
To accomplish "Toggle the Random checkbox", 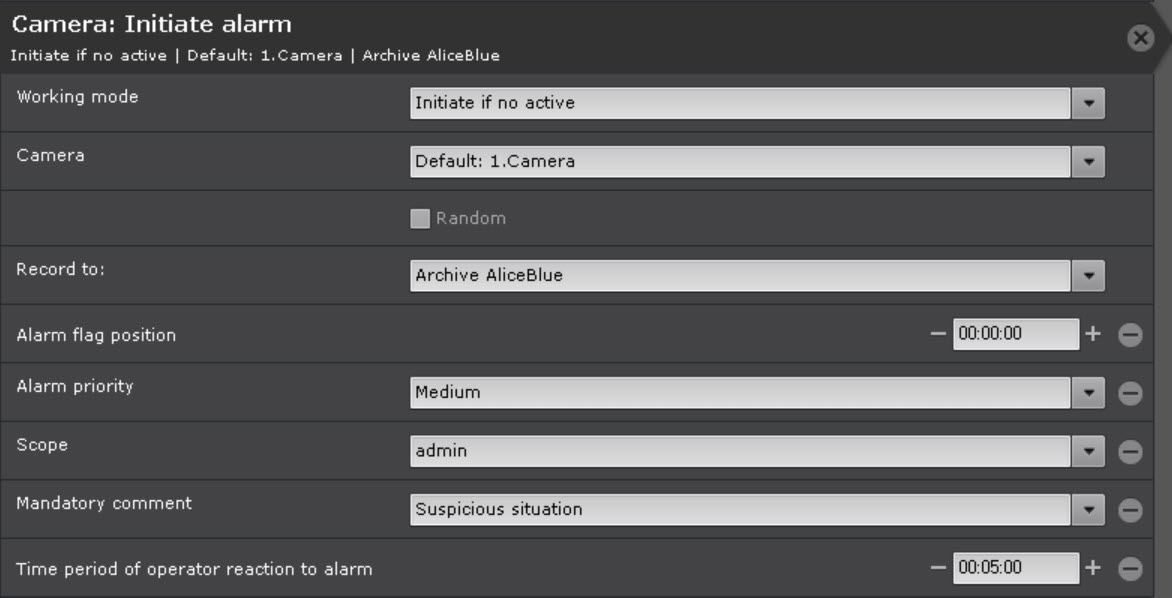I will click(x=420, y=219).
